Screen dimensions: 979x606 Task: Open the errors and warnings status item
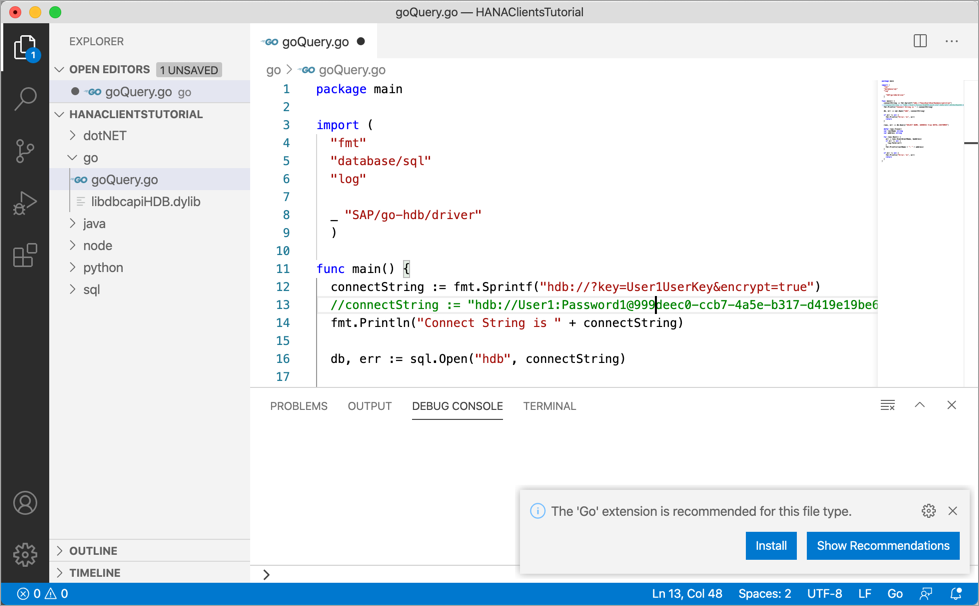(42, 594)
